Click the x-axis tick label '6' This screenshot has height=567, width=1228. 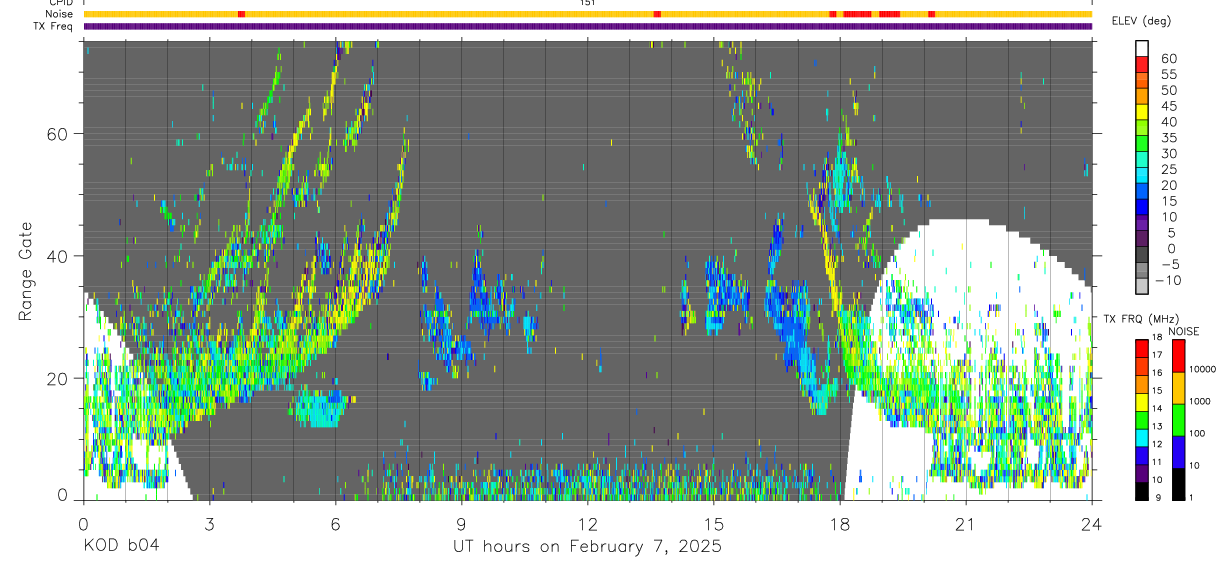[x=335, y=524]
